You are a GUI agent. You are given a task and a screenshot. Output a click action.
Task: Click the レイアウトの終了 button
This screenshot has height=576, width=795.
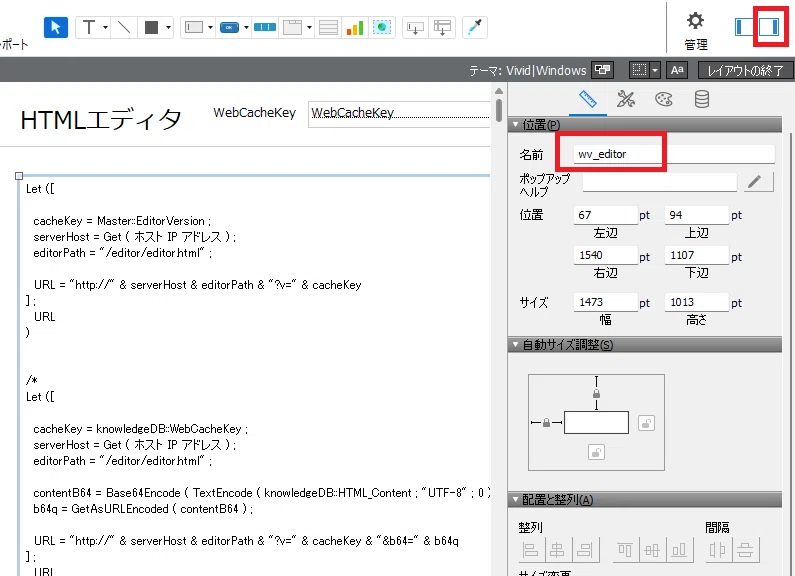pos(744,70)
